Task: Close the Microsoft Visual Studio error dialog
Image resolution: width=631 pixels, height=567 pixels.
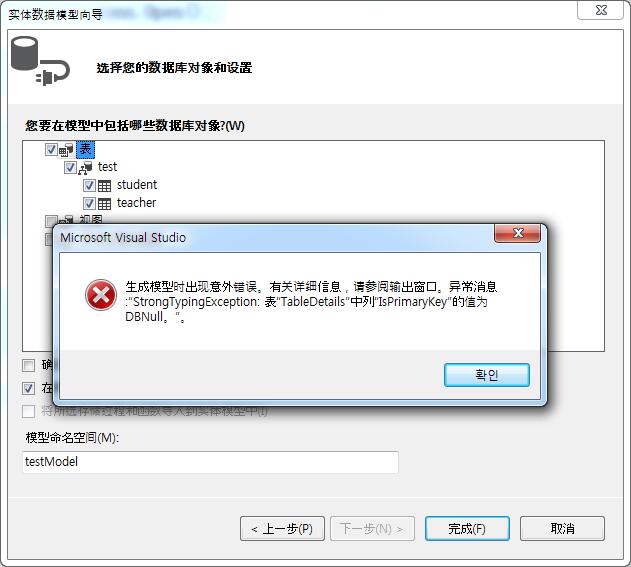Action: pyautogui.click(x=518, y=233)
